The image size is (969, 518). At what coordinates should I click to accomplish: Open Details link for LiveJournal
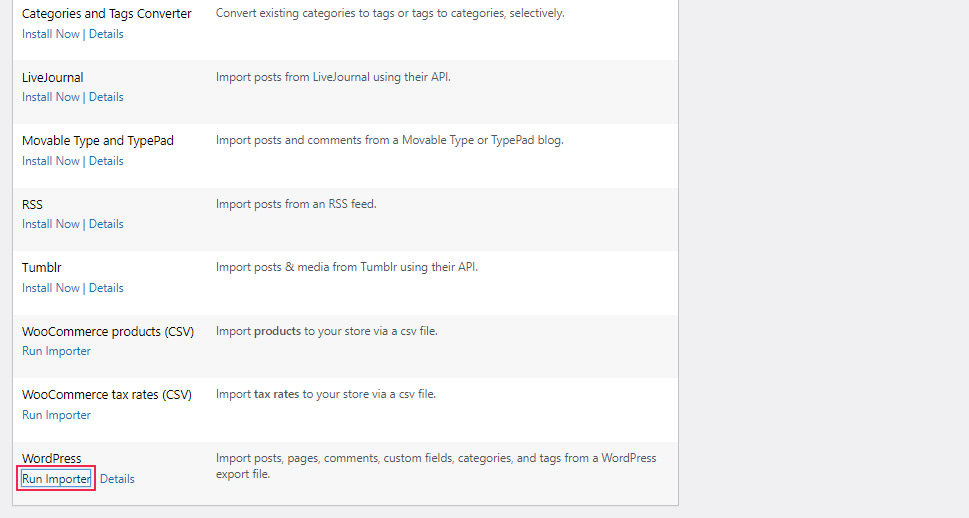106,97
